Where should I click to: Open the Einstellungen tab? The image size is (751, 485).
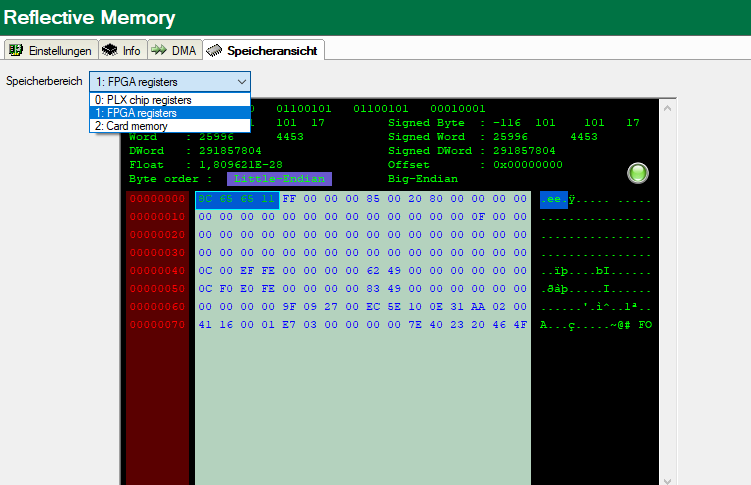51,50
